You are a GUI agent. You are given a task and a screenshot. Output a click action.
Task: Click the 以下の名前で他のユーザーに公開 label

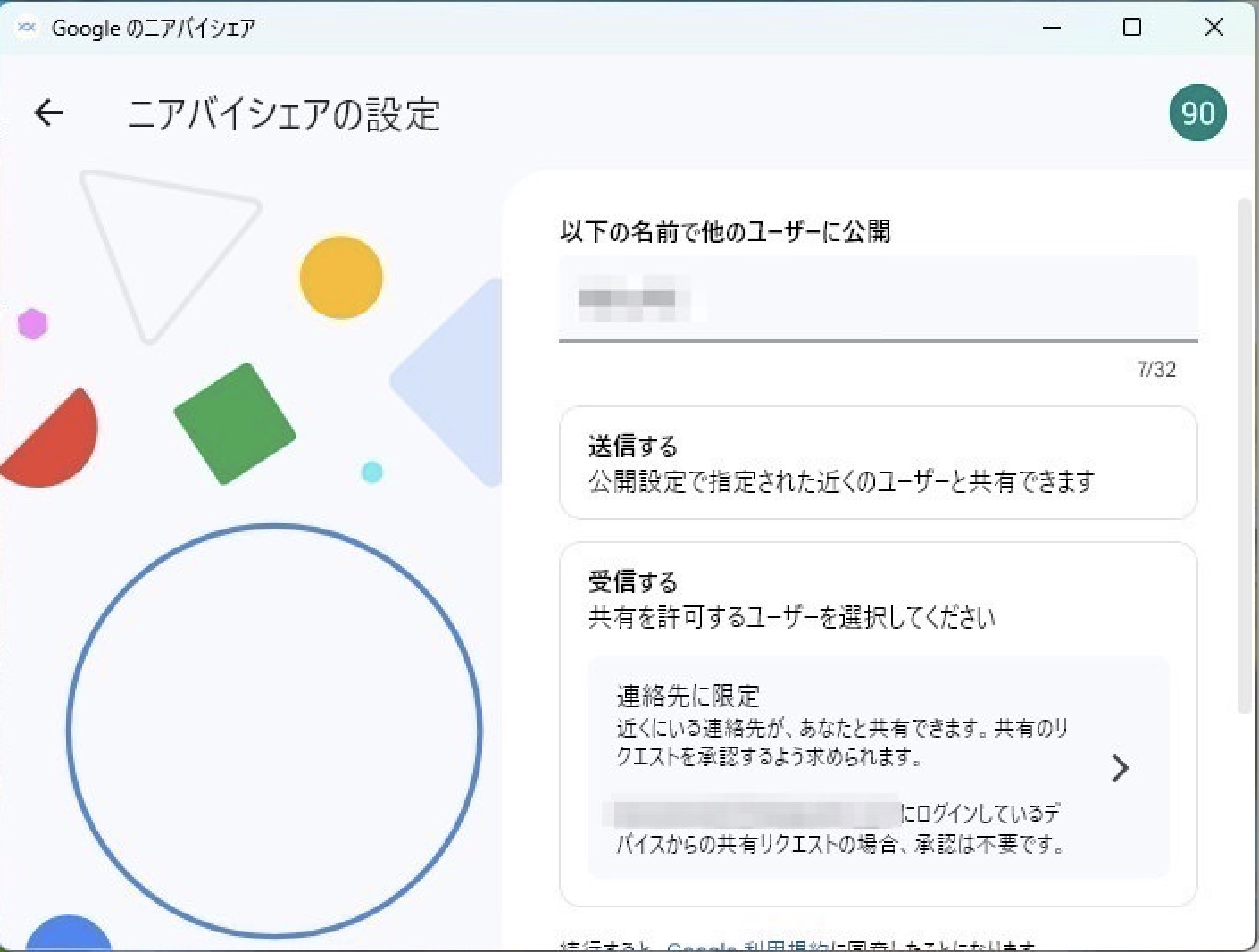pyautogui.click(x=725, y=231)
